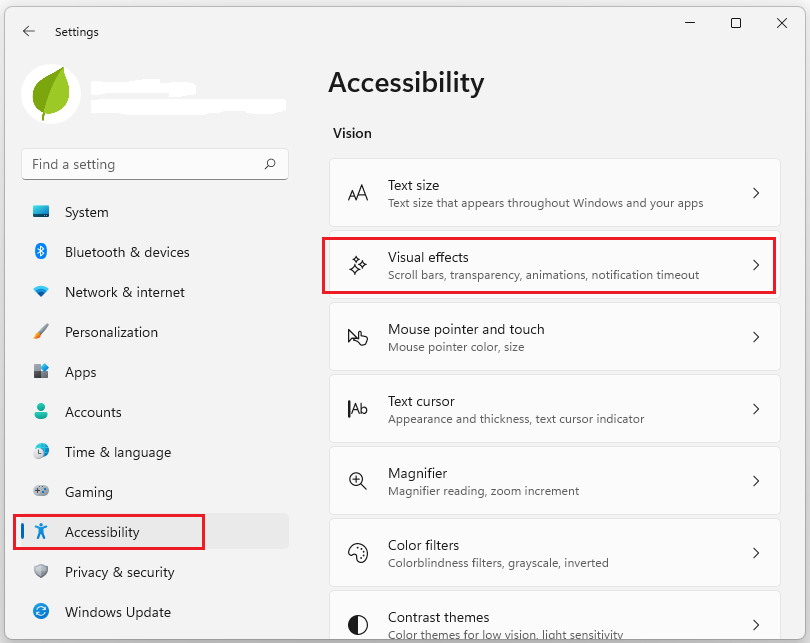Open Time & language settings
Image resolution: width=810 pixels, height=643 pixels.
154,452
